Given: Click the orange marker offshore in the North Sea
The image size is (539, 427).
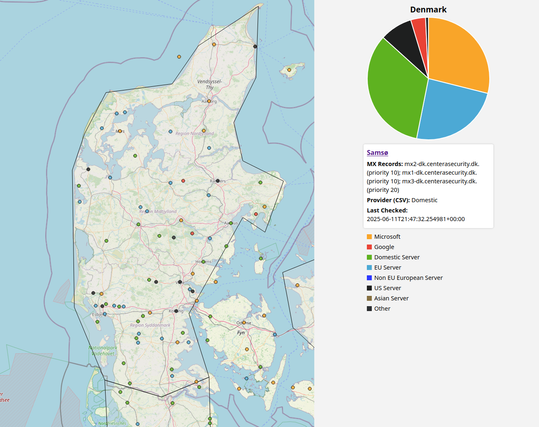Looking at the screenshot, I should pos(179,57).
